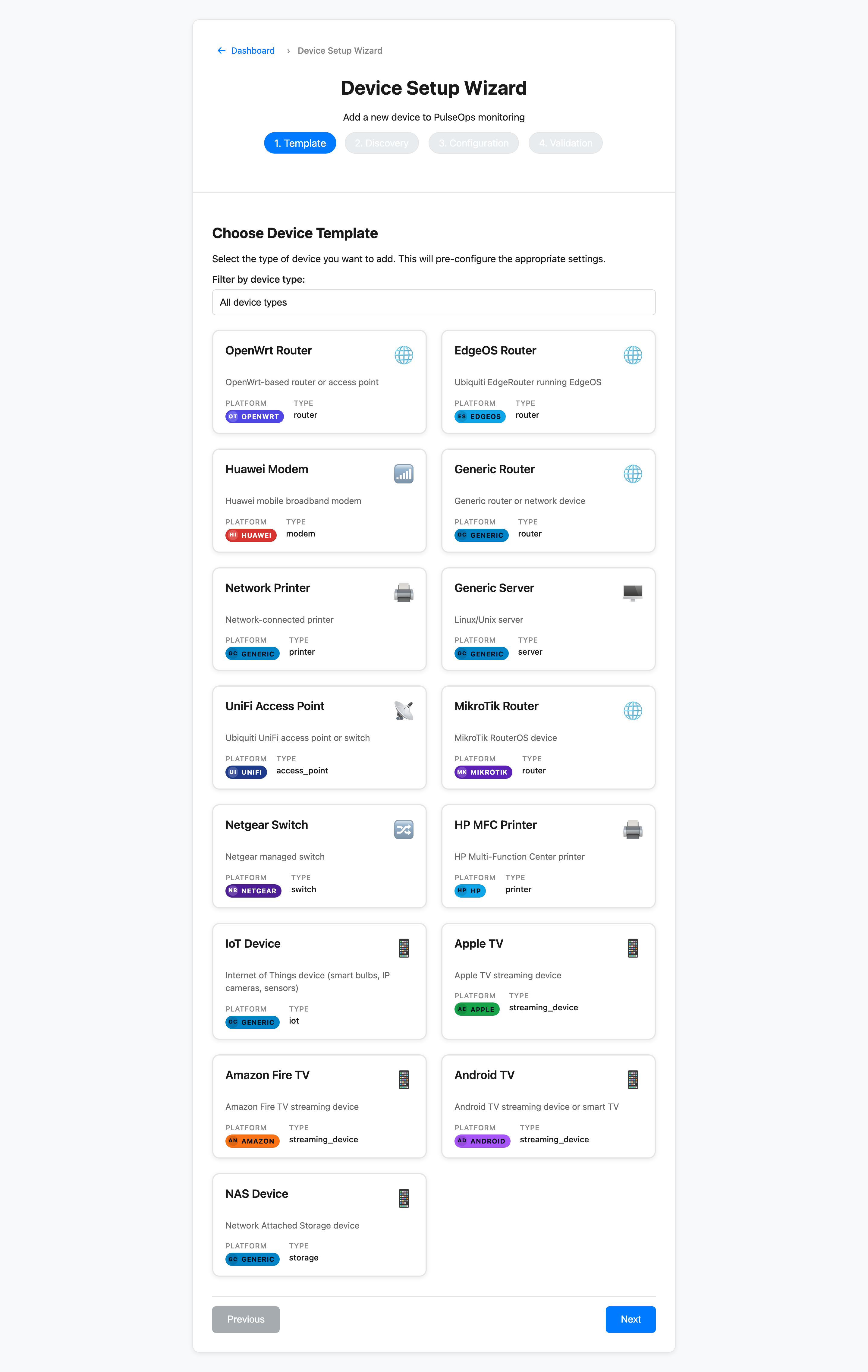Click the globe icon on EdgeOS Router card
Screen dimensions: 868x1372
point(633,354)
